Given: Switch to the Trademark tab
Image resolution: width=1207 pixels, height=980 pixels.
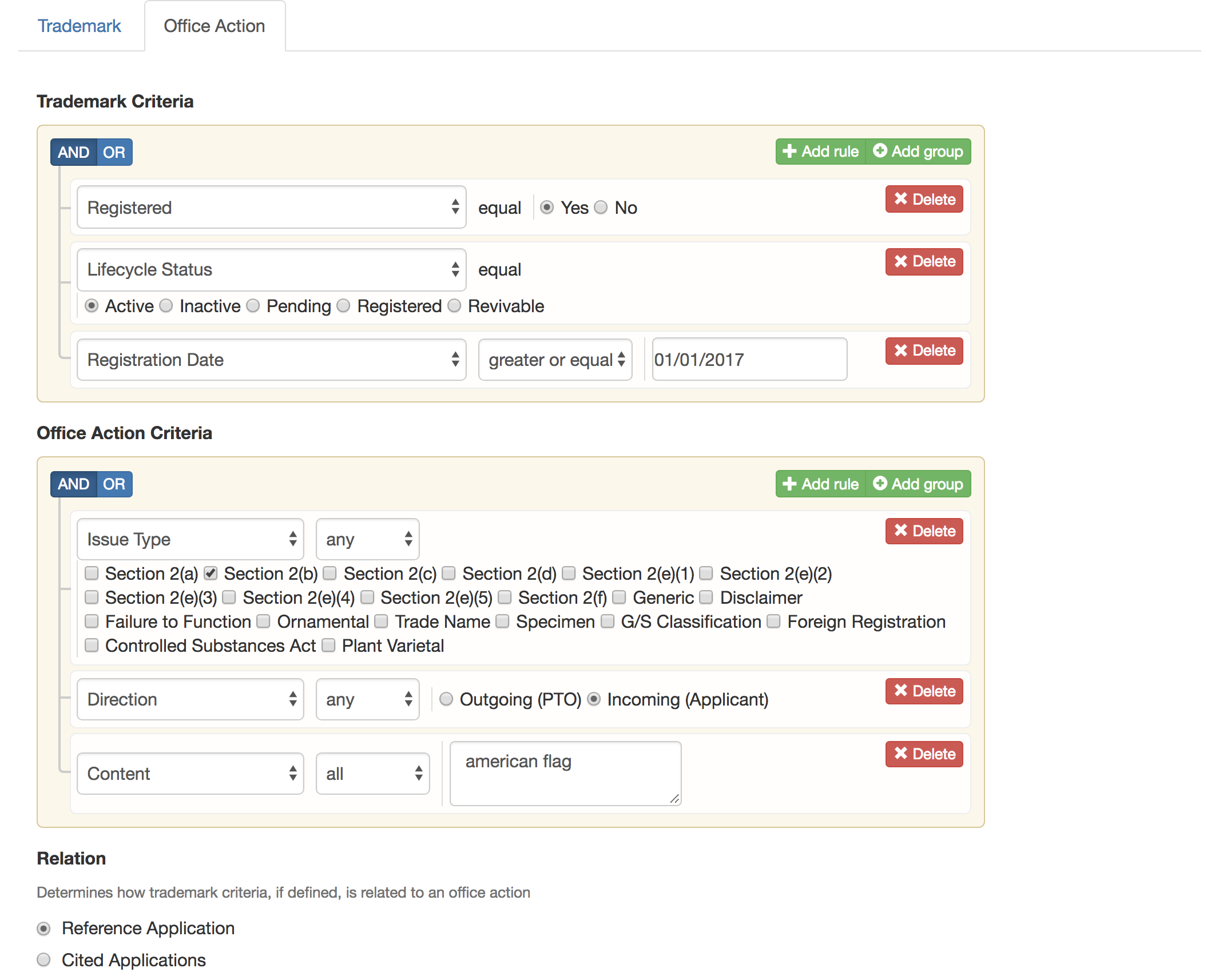Looking at the screenshot, I should pyautogui.click(x=80, y=26).
